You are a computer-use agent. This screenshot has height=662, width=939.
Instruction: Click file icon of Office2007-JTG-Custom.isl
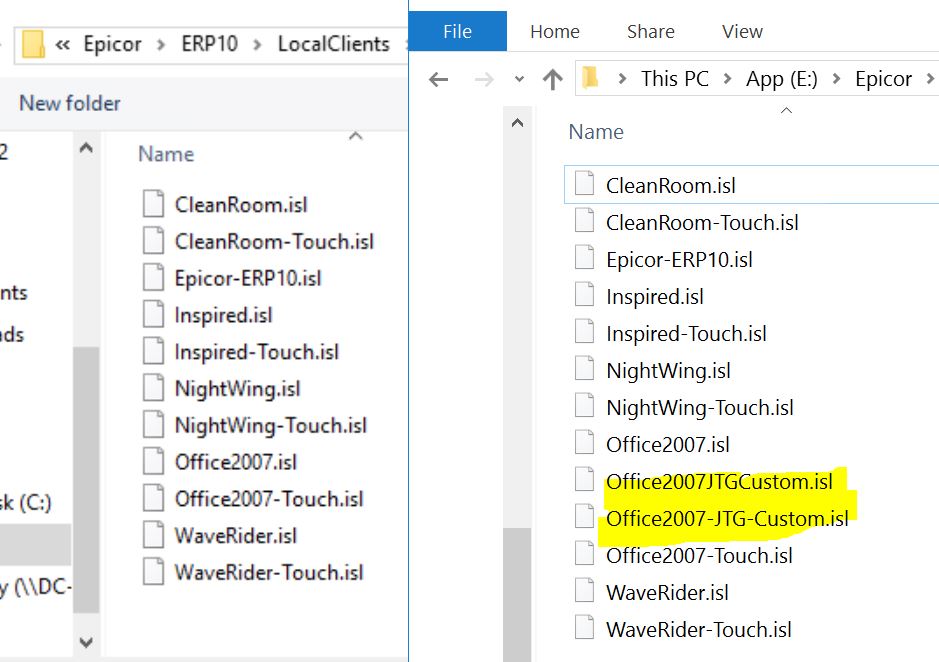coord(584,516)
